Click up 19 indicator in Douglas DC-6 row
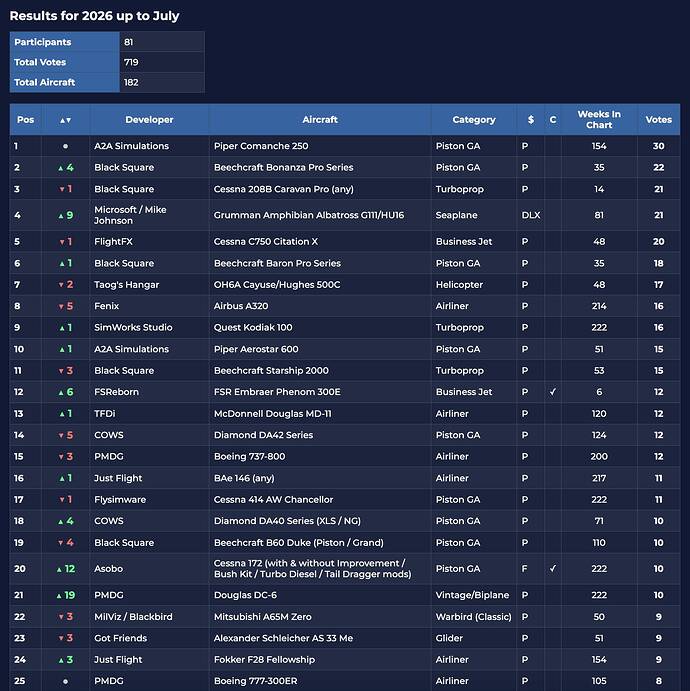 tap(66, 595)
